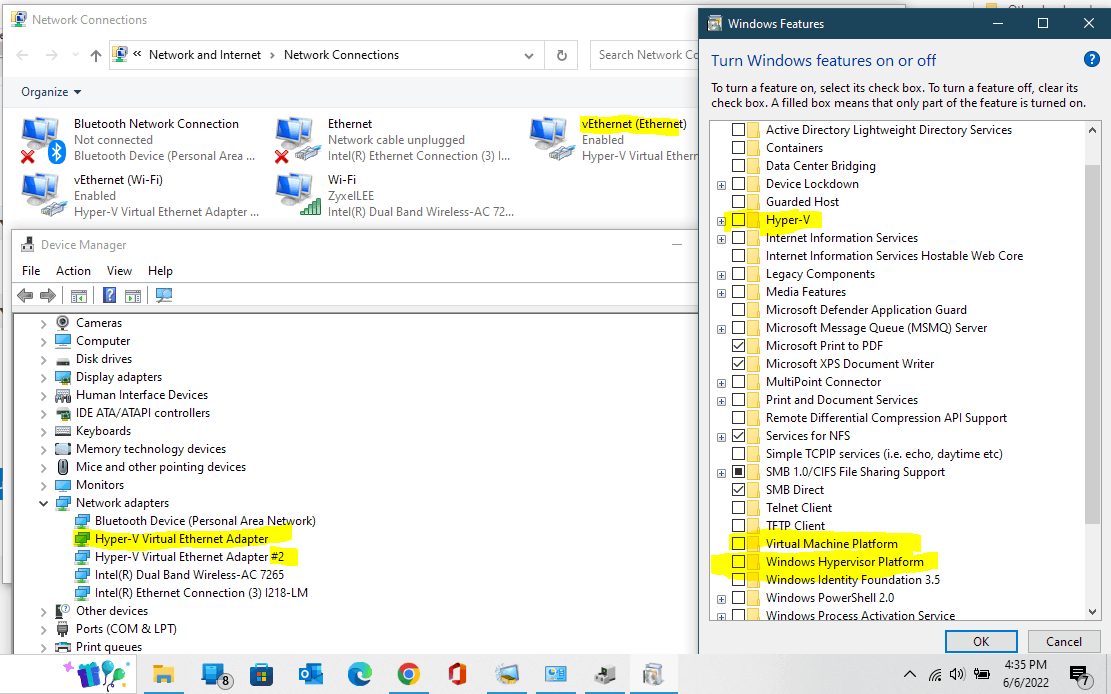Click Up arrow in Network Connections window

pos(96,55)
